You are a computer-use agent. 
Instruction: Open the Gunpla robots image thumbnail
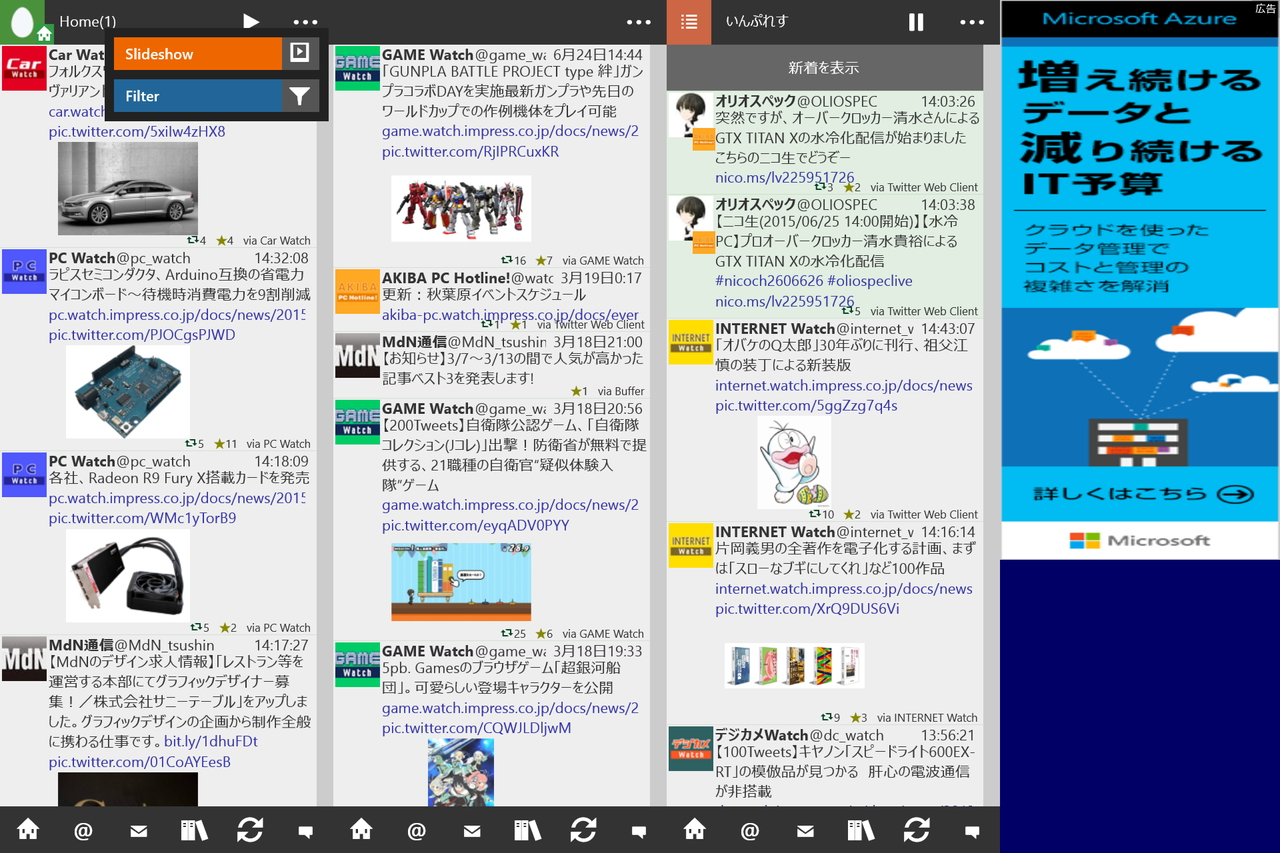click(461, 209)
